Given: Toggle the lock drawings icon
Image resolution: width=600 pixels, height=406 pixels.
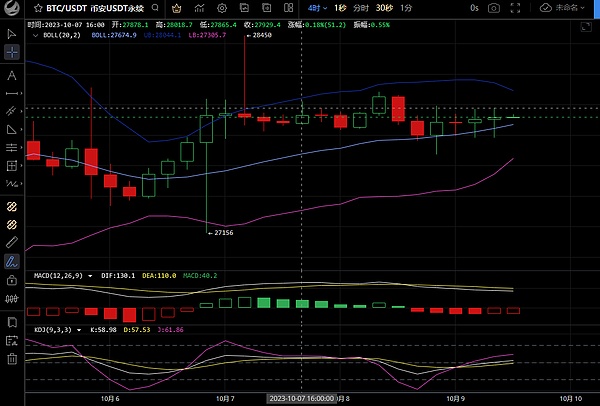Looking at the screenshot, I should 11,281.
